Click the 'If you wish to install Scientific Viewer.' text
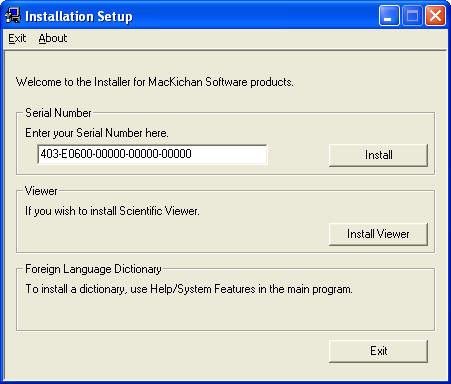The image size is (451, 384). [x=112, y=211]
